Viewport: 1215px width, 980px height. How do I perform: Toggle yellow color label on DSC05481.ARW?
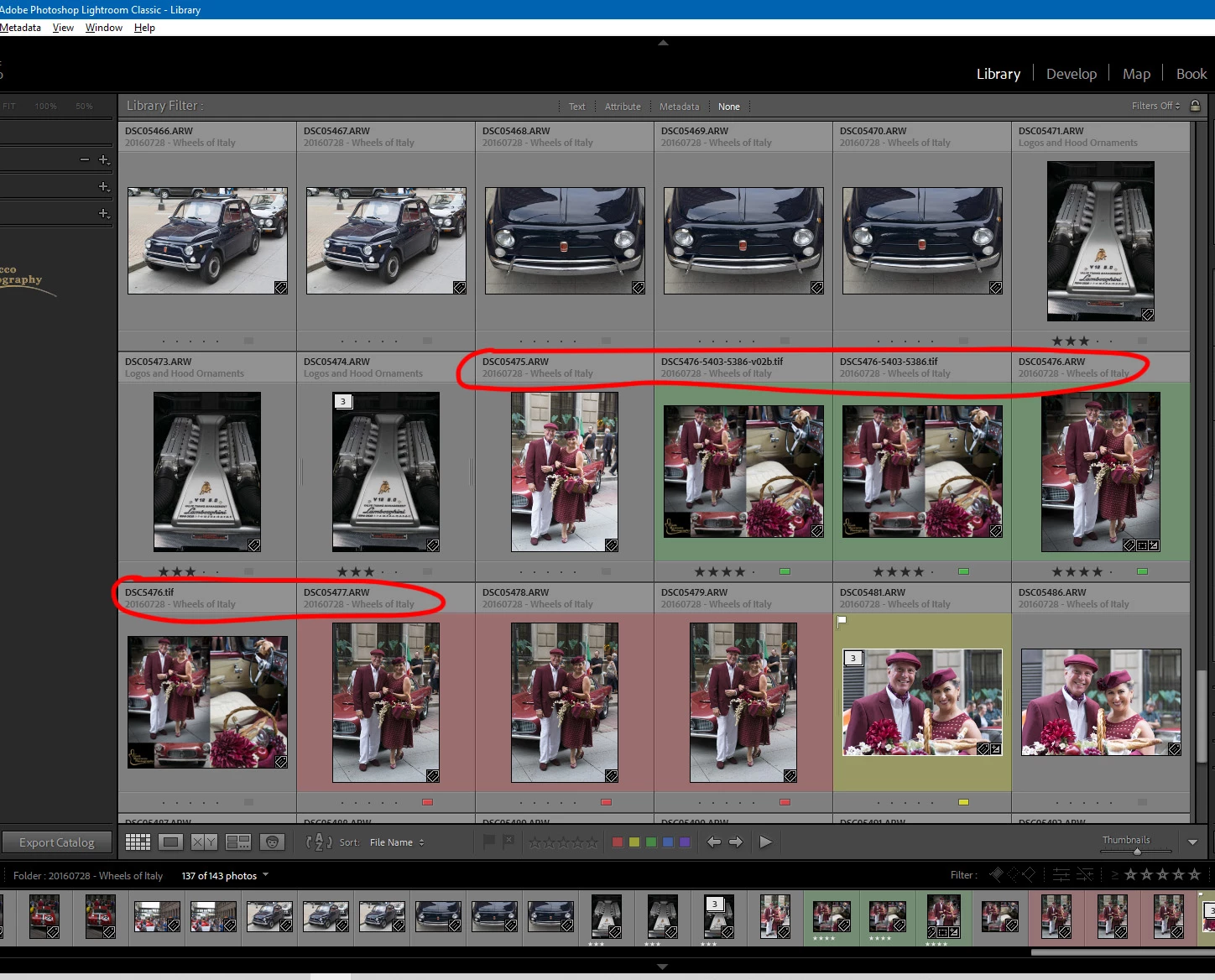point(963,802)
